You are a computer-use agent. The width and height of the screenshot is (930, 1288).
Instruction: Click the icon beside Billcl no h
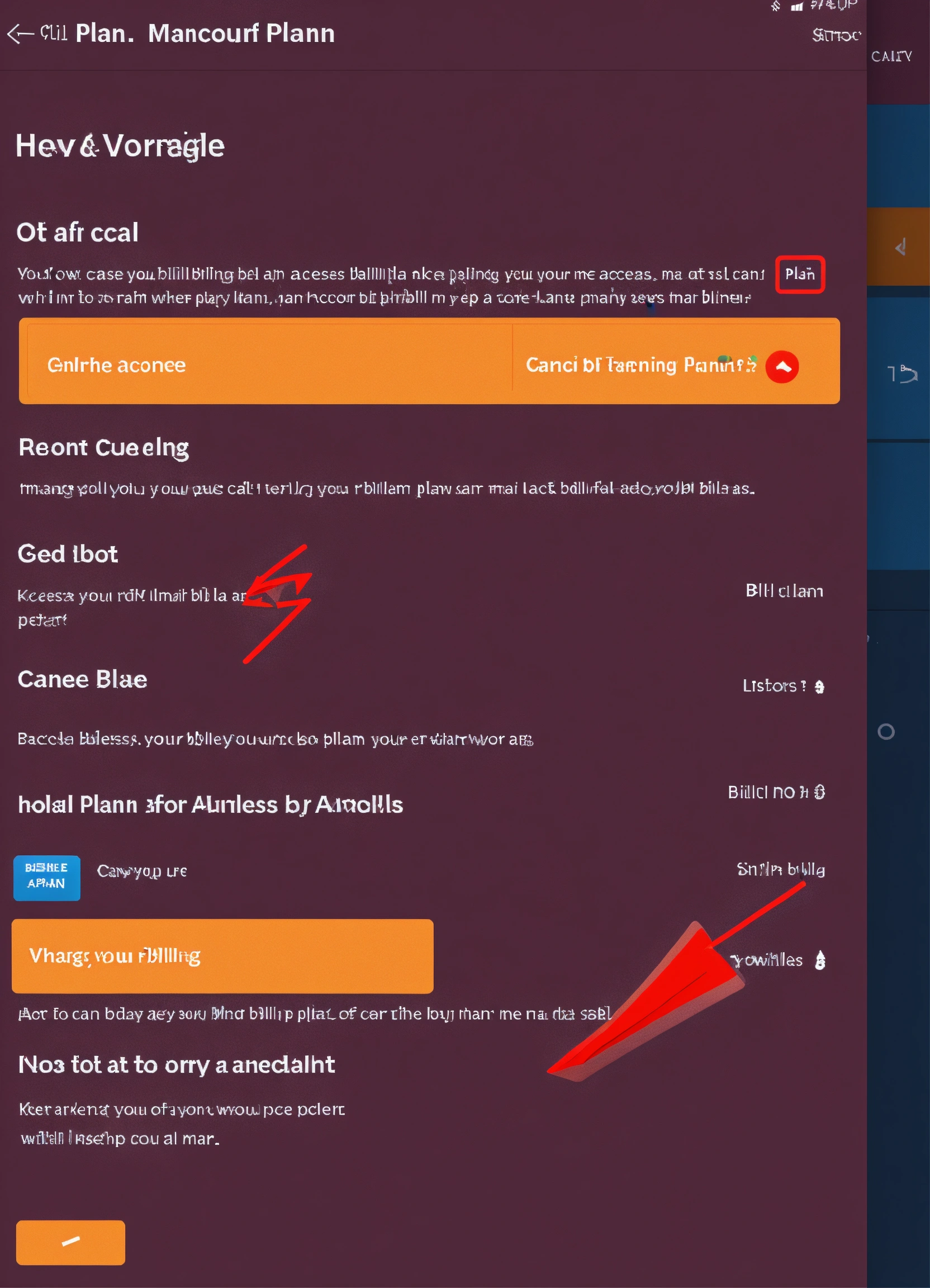[x=819, y=792]
